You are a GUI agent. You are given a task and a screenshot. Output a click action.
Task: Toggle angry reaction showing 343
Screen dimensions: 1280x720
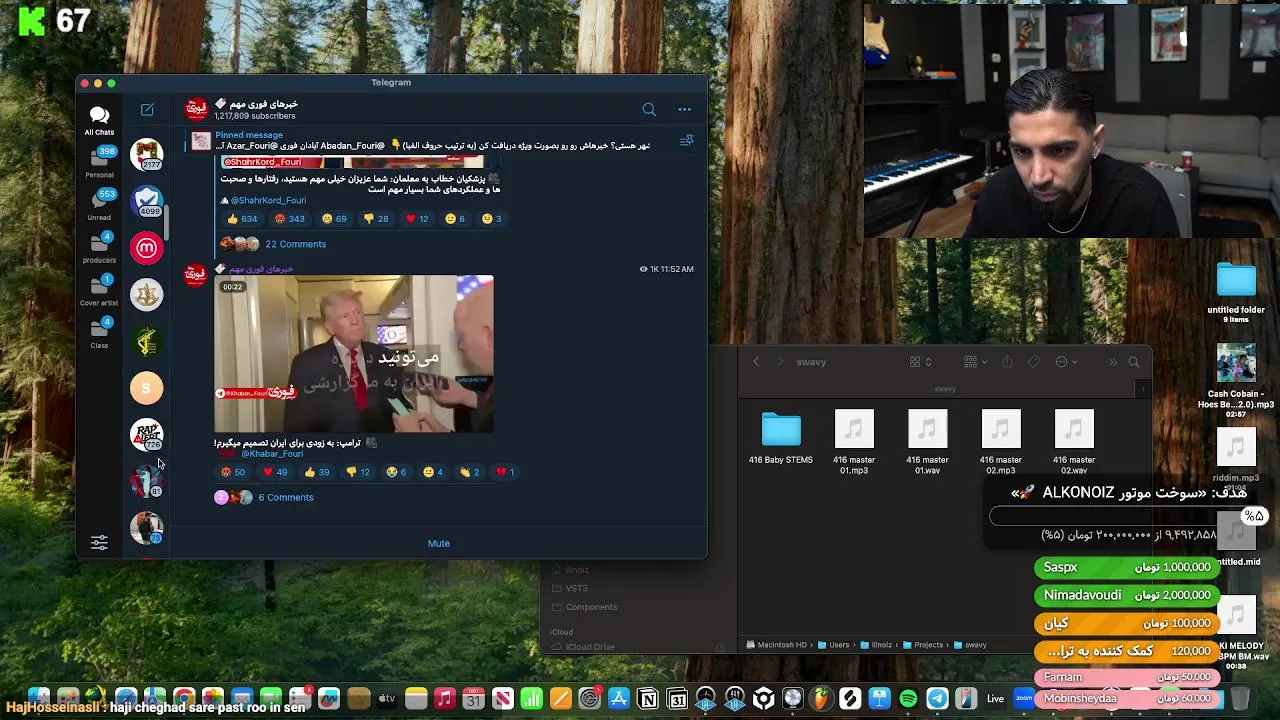tap(289, 218)
